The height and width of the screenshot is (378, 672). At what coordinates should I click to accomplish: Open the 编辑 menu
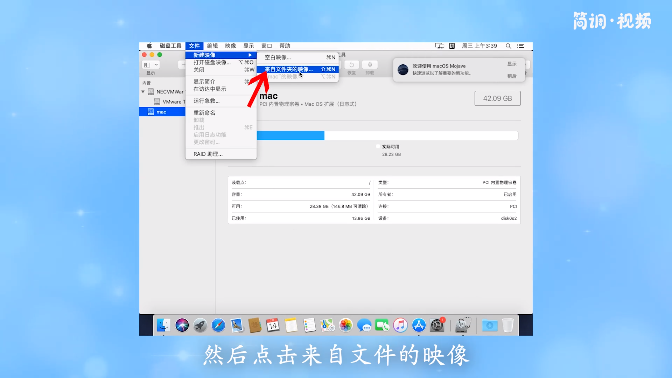tap(212, 45)
